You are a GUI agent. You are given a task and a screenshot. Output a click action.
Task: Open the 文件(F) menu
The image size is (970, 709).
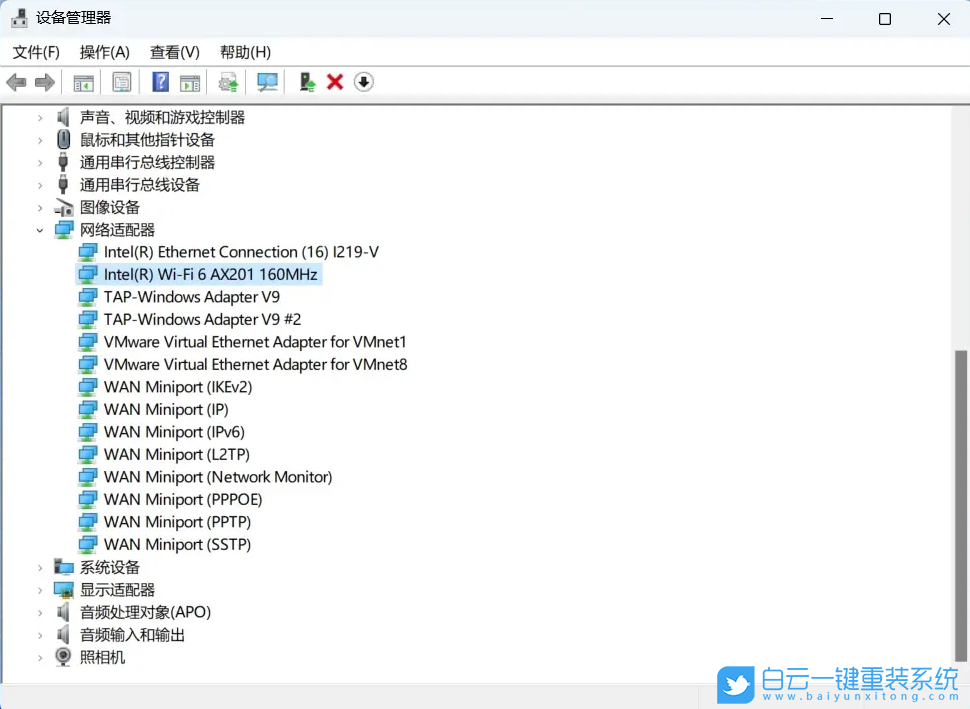click(x=35, y=52)
